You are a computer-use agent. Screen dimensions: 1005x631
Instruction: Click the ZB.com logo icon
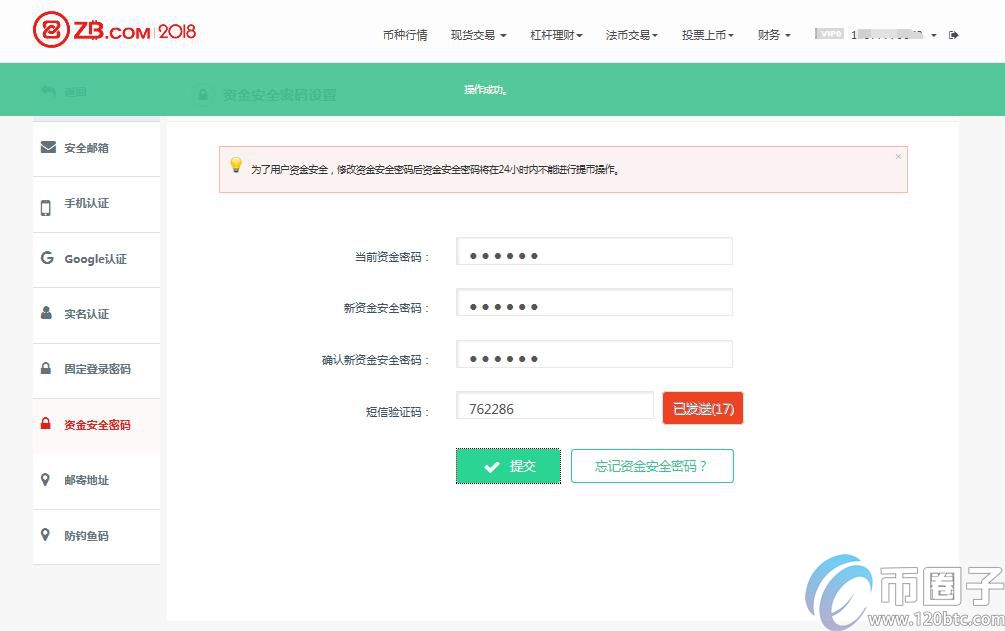click(51, 30)
